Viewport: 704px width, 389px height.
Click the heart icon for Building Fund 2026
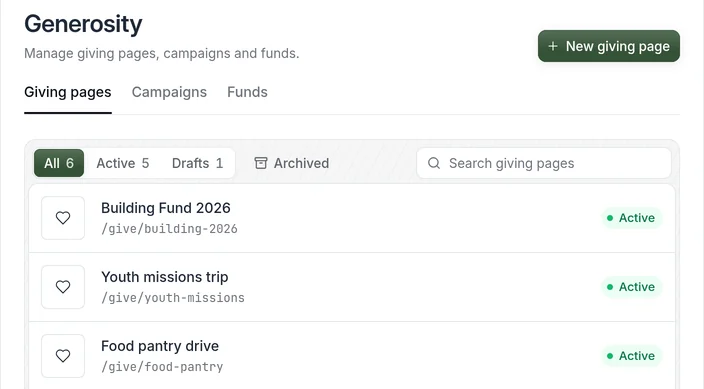click(63, 218)
